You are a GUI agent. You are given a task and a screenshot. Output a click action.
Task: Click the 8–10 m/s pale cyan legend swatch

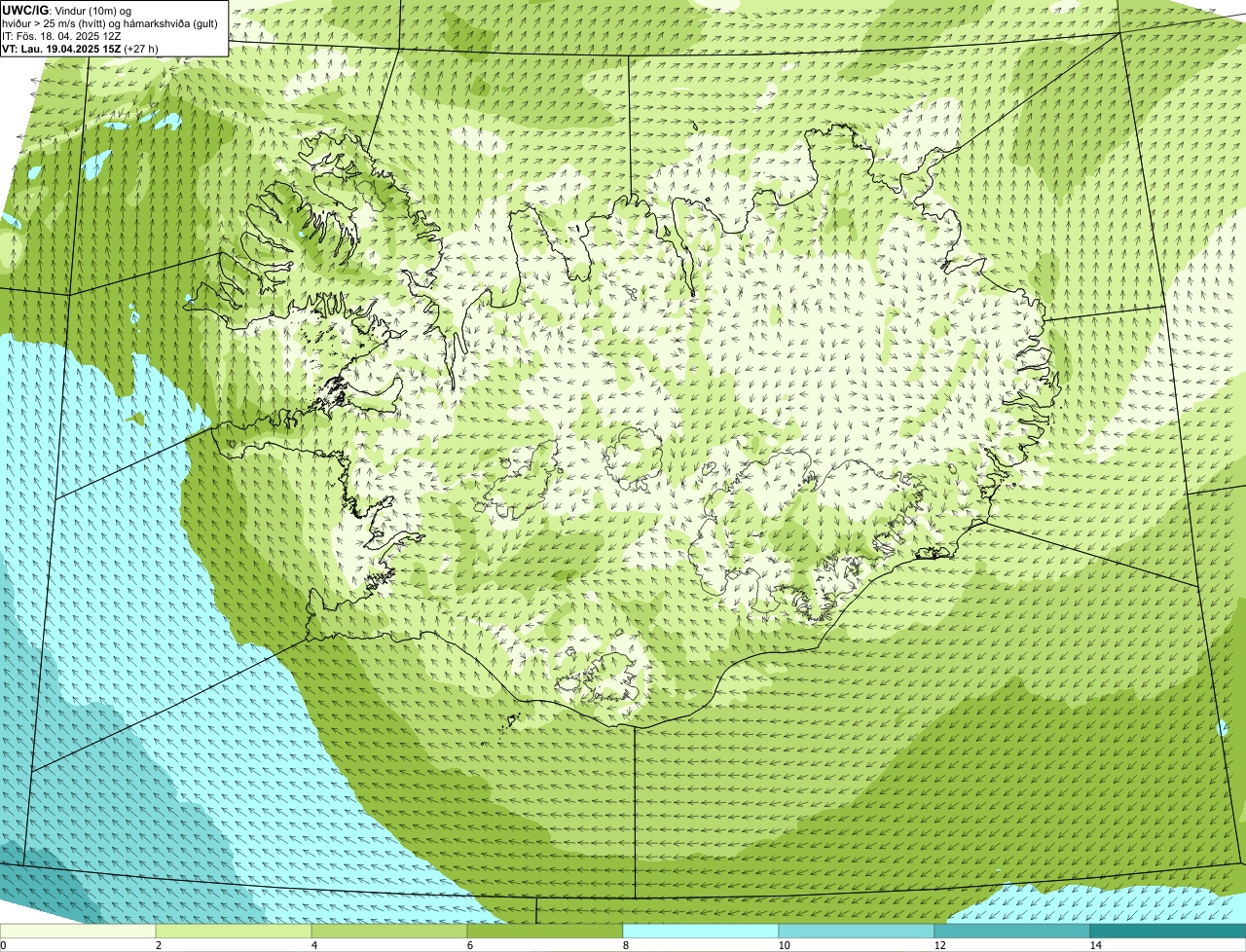(x=701, y=931)
